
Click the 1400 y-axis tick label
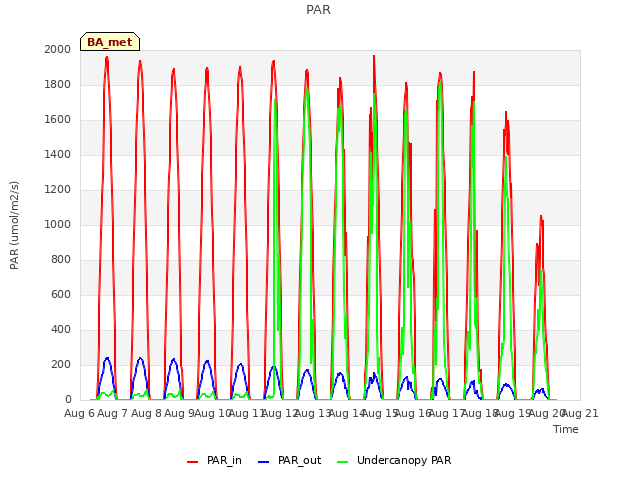[x=58, y=155]
